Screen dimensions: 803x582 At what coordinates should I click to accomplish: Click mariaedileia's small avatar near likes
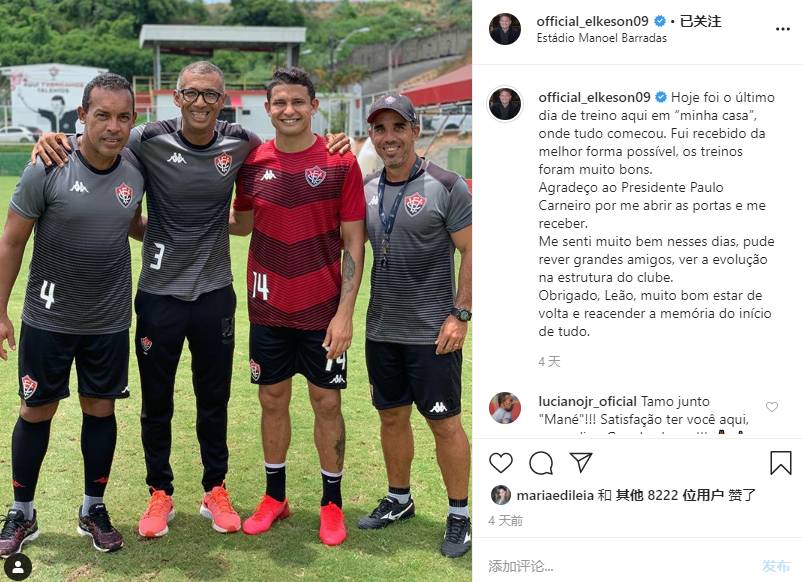point(501,495)
